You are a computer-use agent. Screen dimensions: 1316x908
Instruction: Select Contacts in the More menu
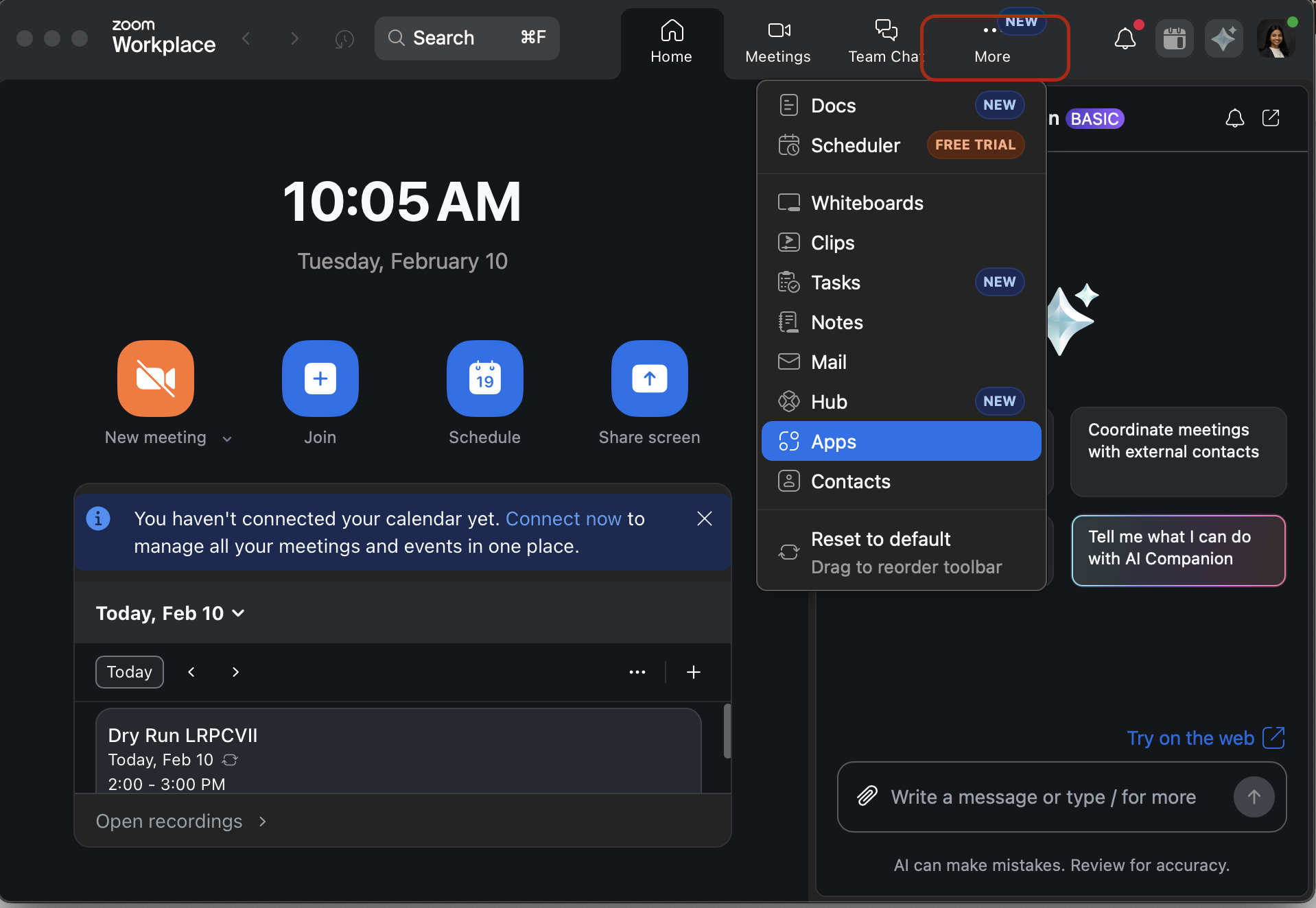tap(851, 481)
